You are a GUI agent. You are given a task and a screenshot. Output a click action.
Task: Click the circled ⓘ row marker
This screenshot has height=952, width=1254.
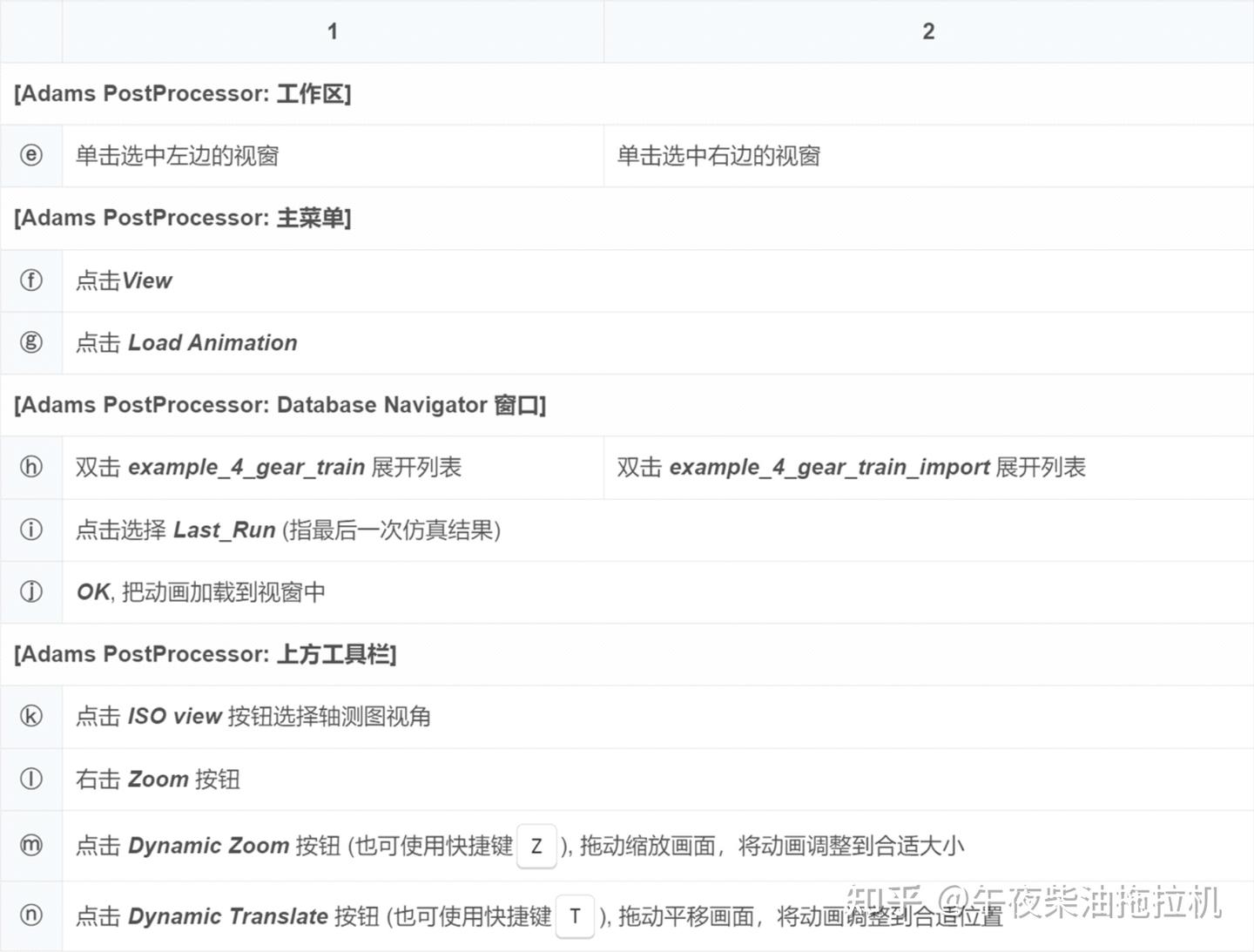click(31, 530)
